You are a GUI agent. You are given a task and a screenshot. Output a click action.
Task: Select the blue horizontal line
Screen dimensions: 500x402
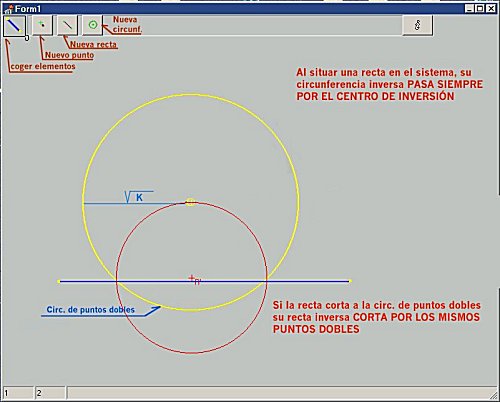click(204, 281)
